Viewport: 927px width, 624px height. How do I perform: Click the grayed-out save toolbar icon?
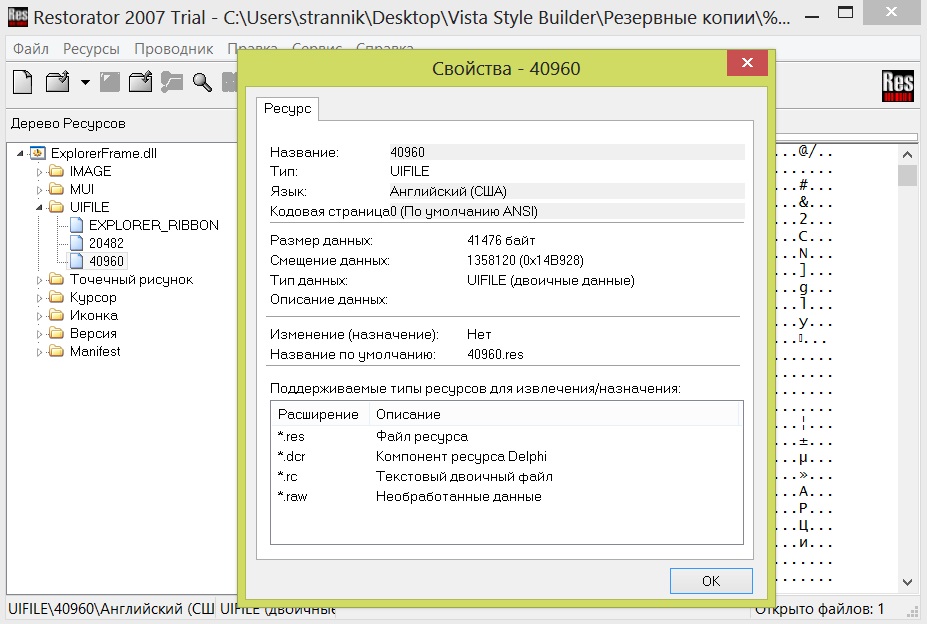tap(109, 82)
